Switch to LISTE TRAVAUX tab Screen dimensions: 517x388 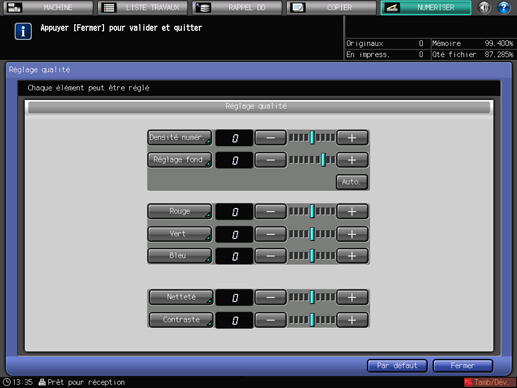click(143, 7)
